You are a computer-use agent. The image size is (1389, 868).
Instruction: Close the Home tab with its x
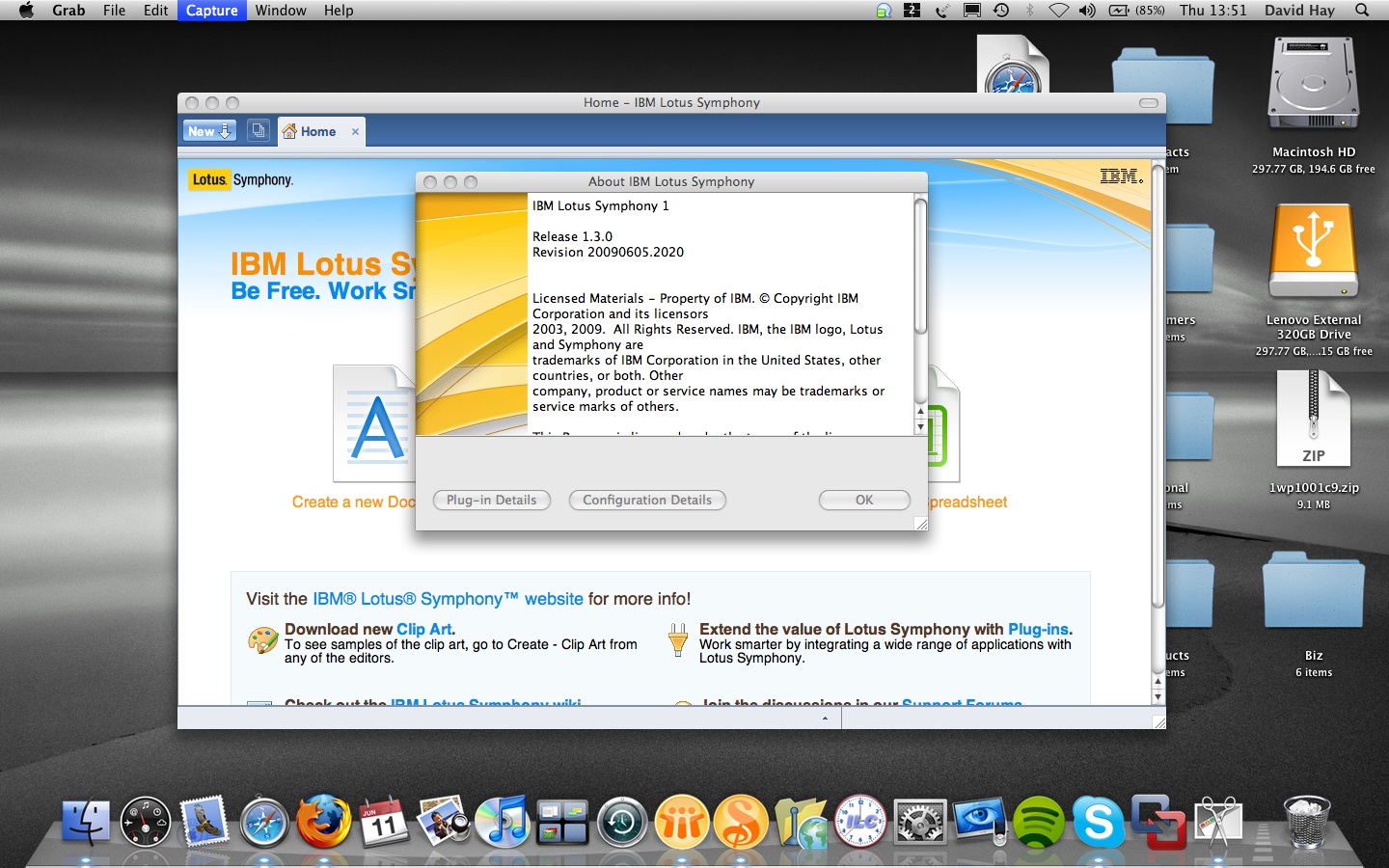click(355, 132)
